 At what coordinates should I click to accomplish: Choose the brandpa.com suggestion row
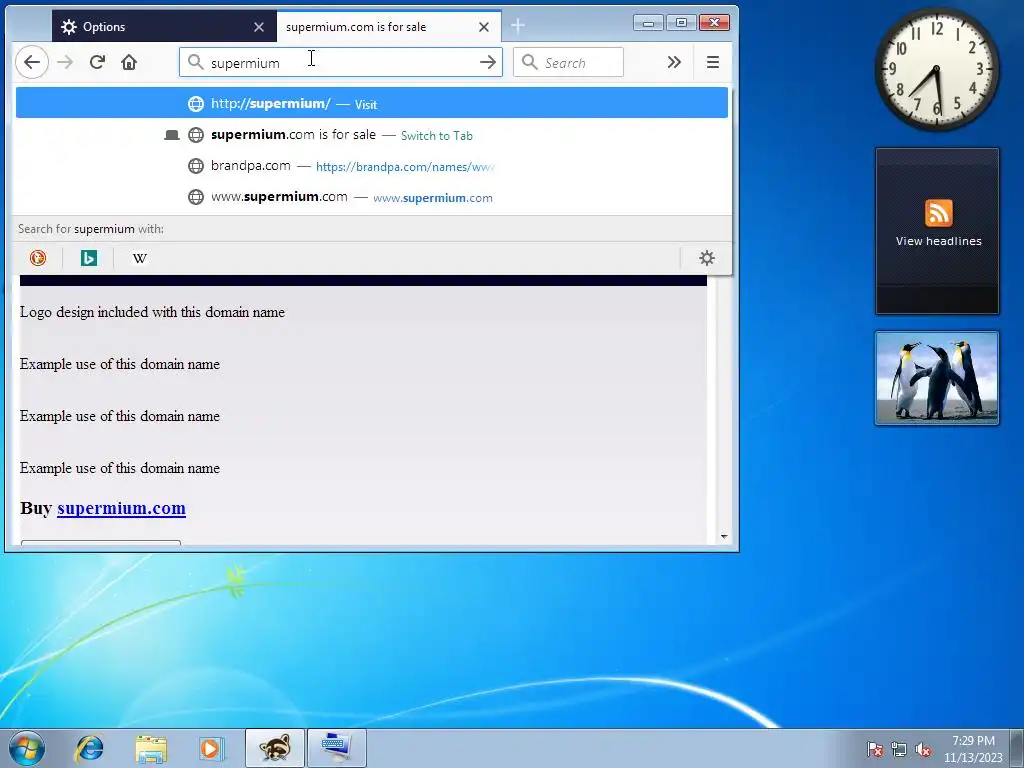coord(372,166)
